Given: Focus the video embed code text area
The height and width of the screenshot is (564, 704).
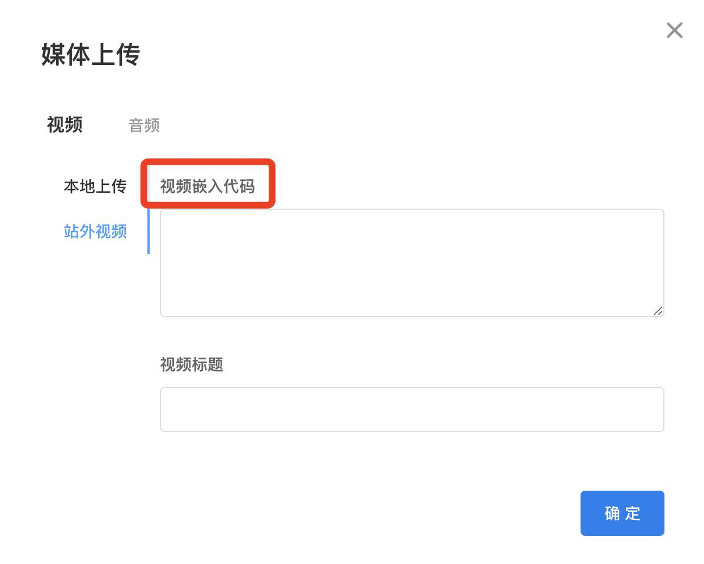Looking at the screenshot, I should (x=411, y=262).
